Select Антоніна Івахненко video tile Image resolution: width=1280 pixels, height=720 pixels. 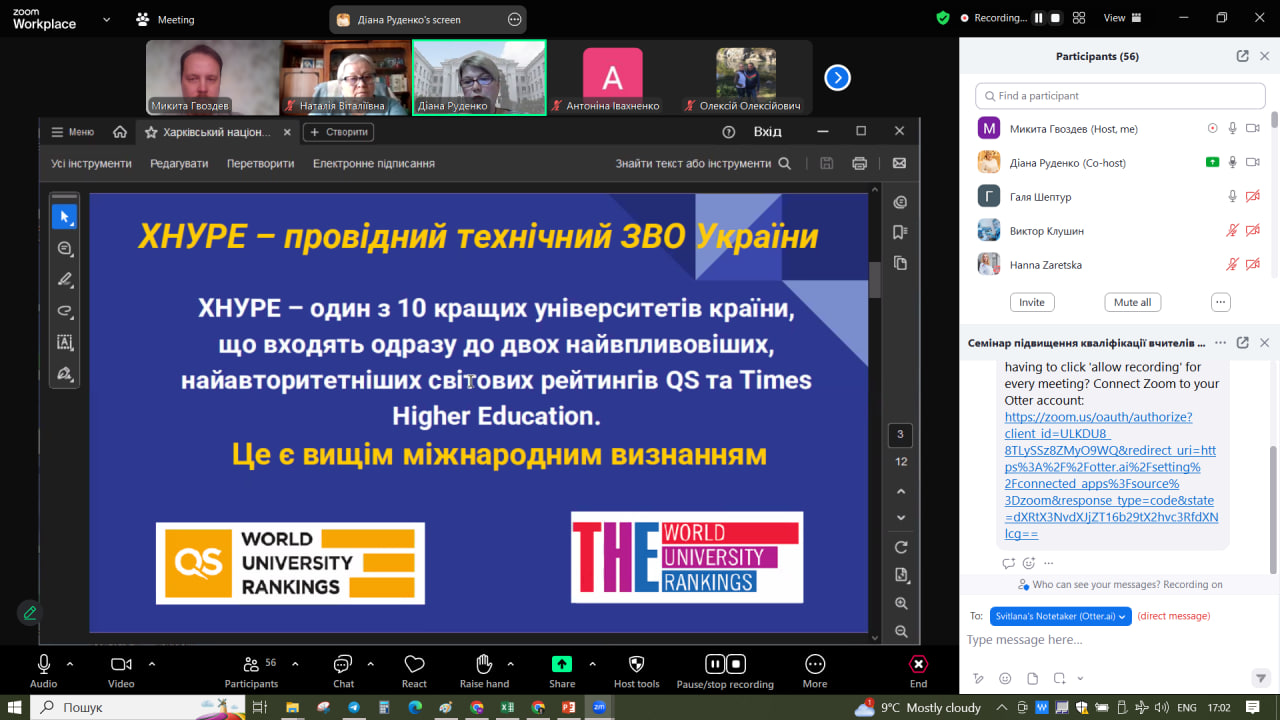(613, 77)
